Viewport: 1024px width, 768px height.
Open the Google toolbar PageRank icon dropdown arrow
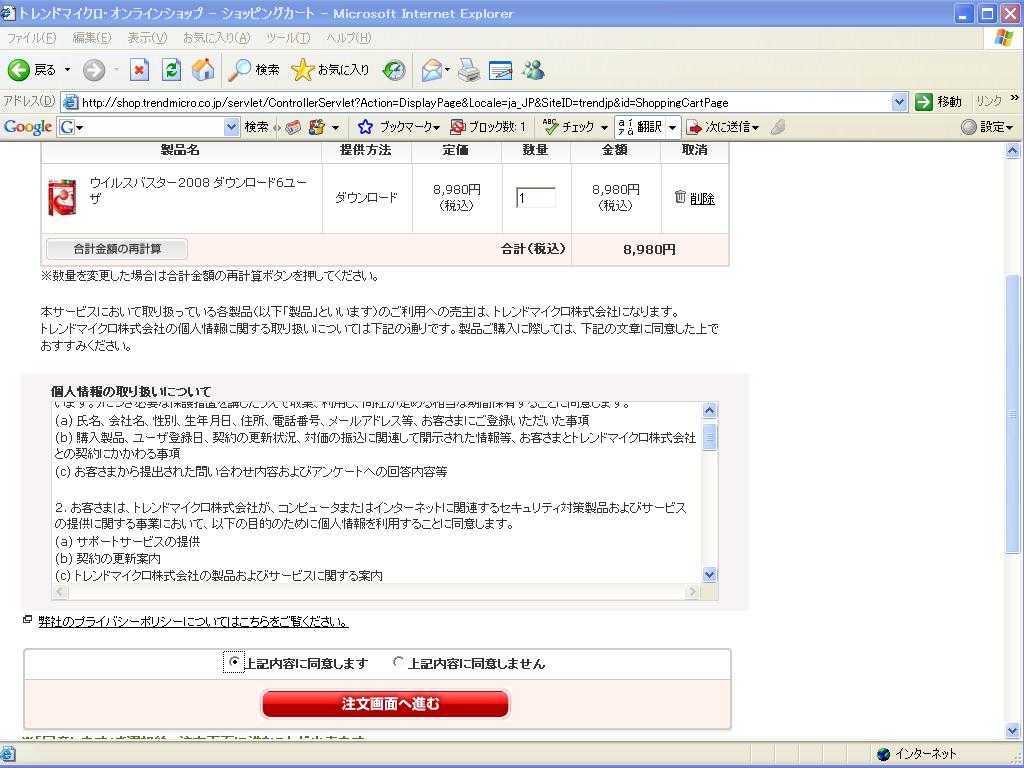(335, 127)
